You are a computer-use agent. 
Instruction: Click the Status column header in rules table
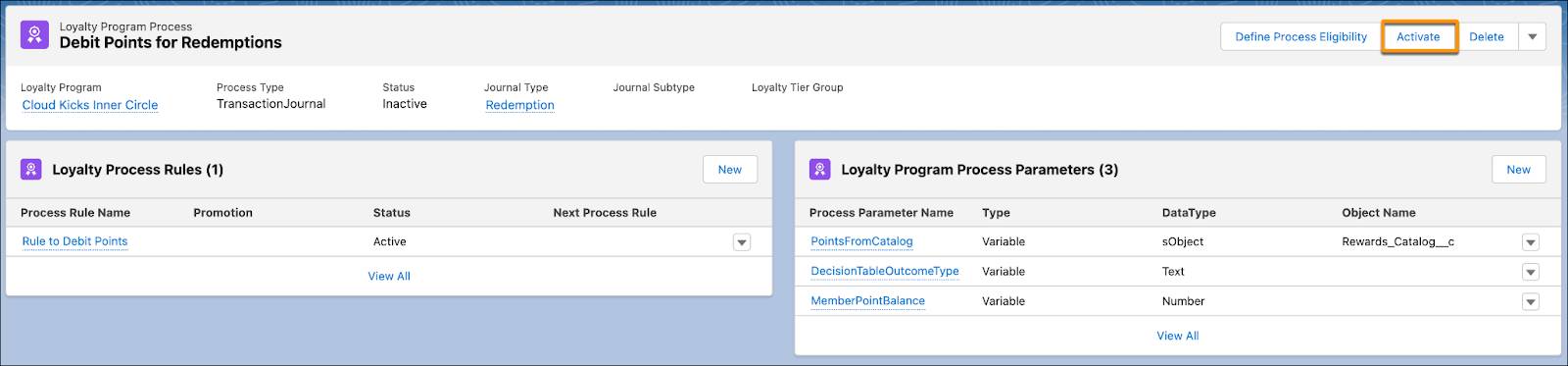coord(391,213)
